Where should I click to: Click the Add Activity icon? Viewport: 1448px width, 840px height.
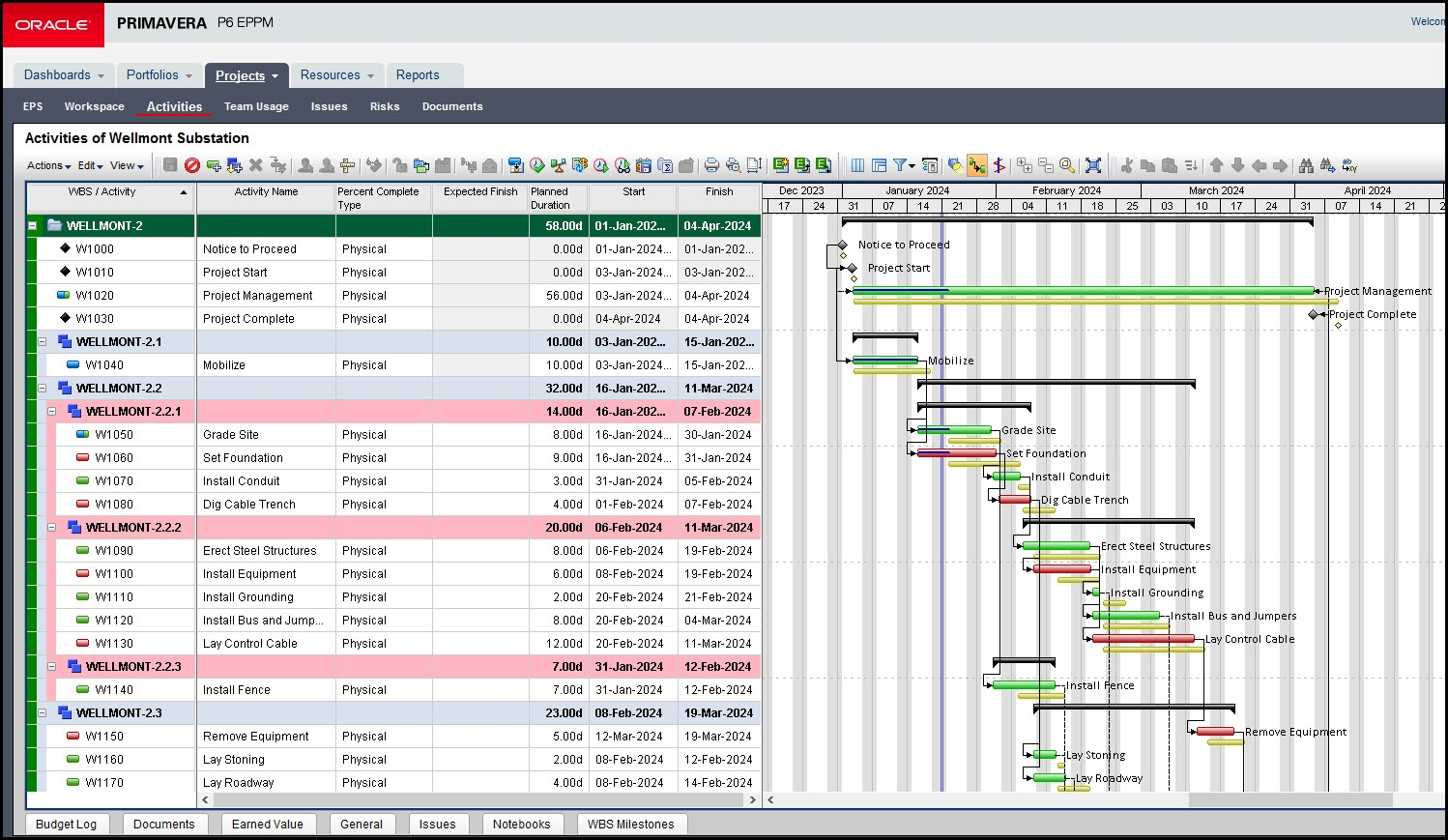pyautogui.click(x=214, y=165)
